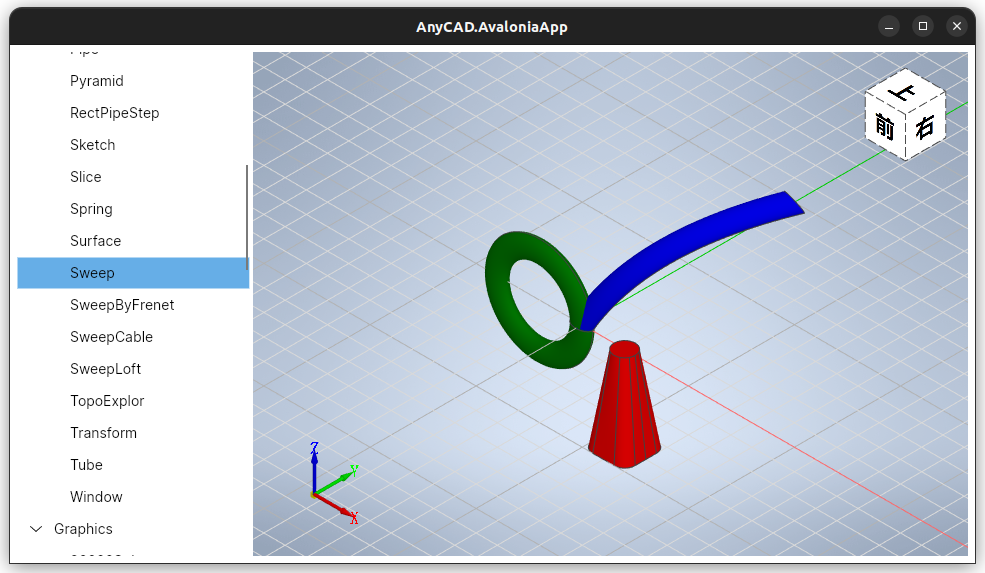Collapse the Graphics group chevron
The height and width of the screenshot is (573, 985).
click(36, 530)
